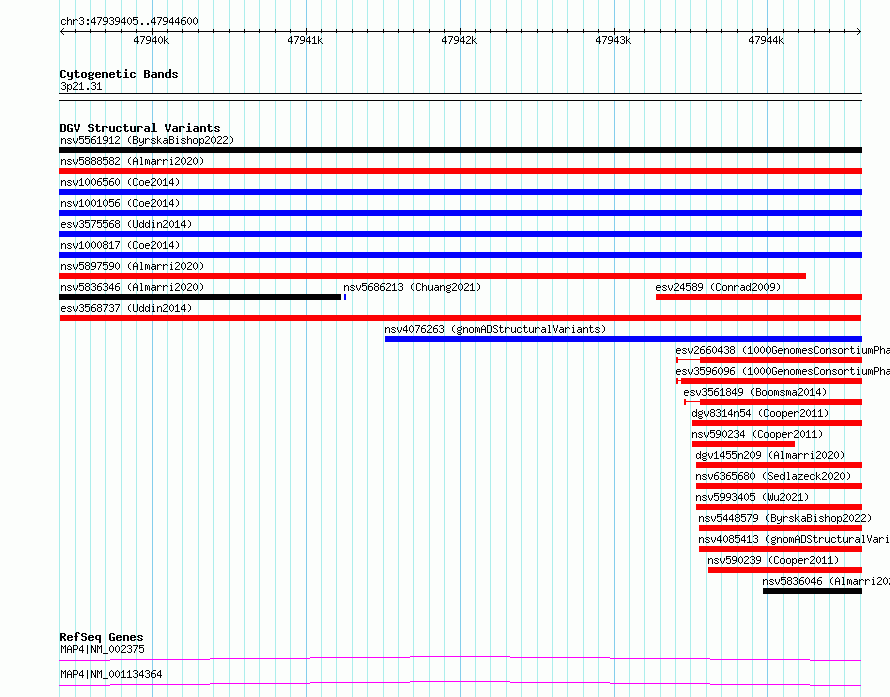
Task: Open esv2660438 1000Genomes variant label
Action: (782, 350)
